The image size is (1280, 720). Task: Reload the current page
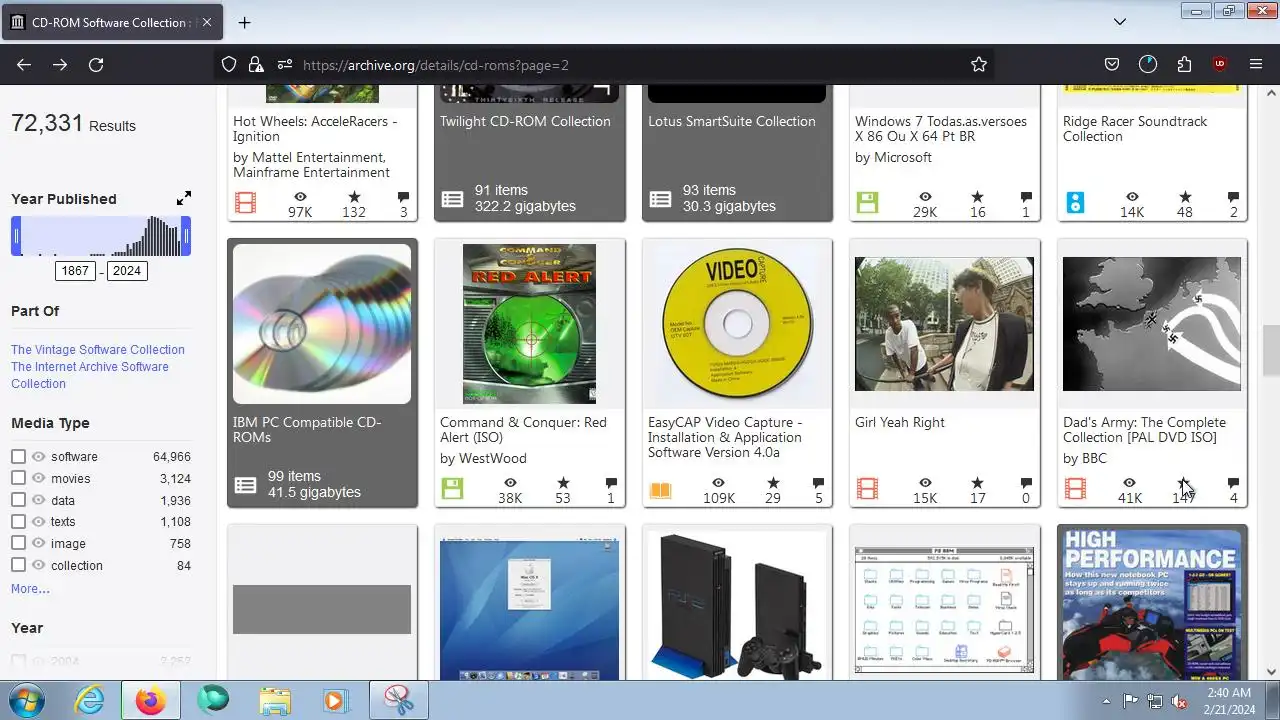[x=96, y=64]
